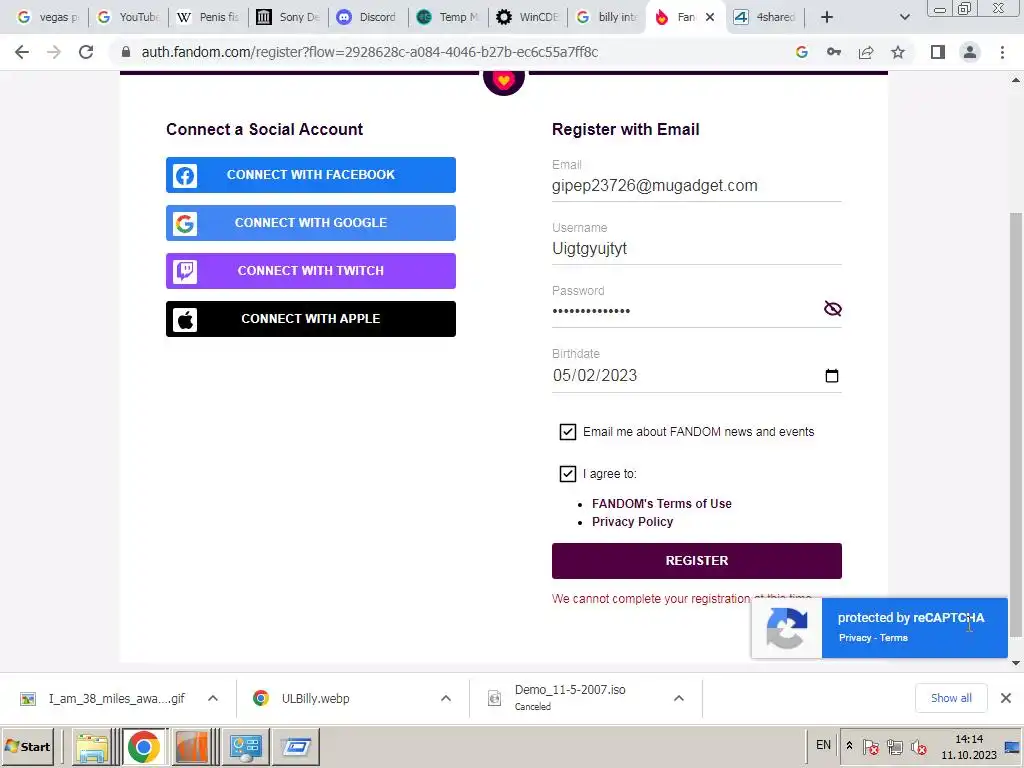Screen dimensions: 1024x768
Task: Click Show all downloads button
Action: (951, 698)
